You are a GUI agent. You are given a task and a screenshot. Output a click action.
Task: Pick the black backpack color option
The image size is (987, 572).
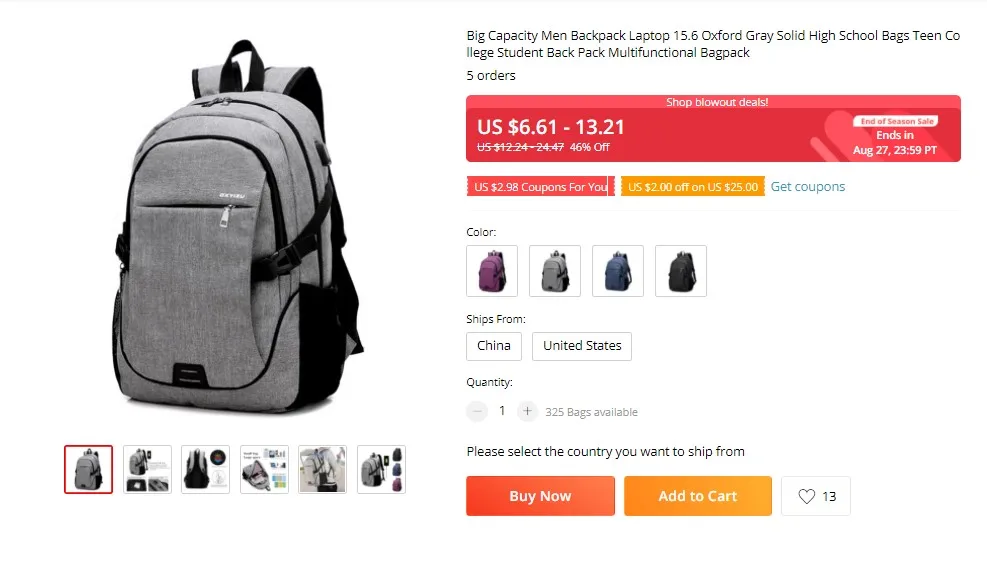pyautogui.click(x=681, y=271)
